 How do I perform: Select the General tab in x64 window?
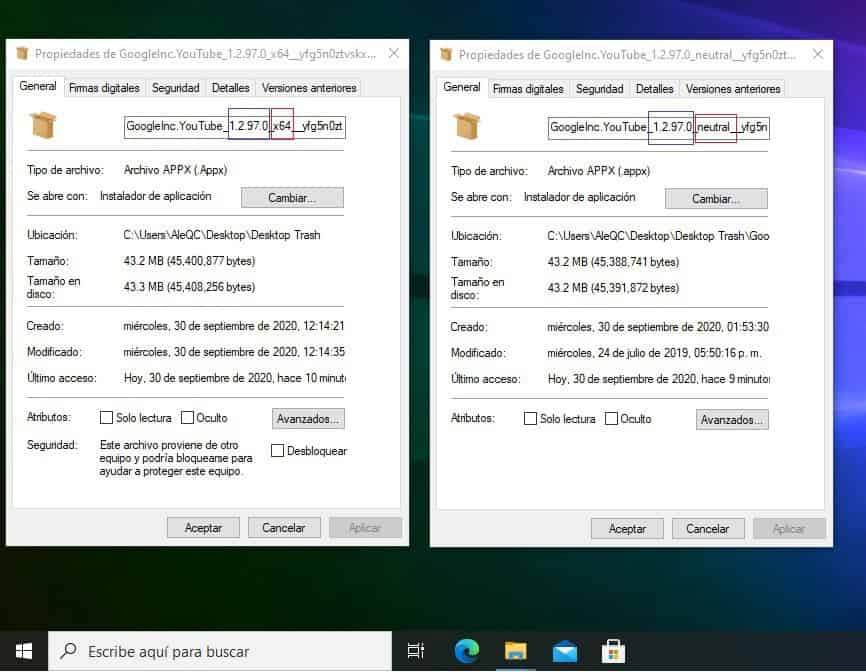pyautogui.click(x=38, y=86)
